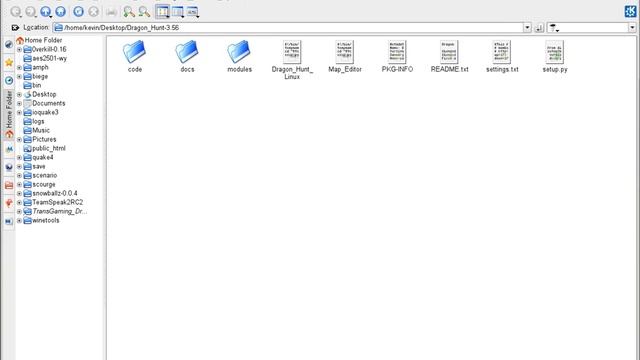Open the Network sidebar tab below Home Folder

[9, 149]
